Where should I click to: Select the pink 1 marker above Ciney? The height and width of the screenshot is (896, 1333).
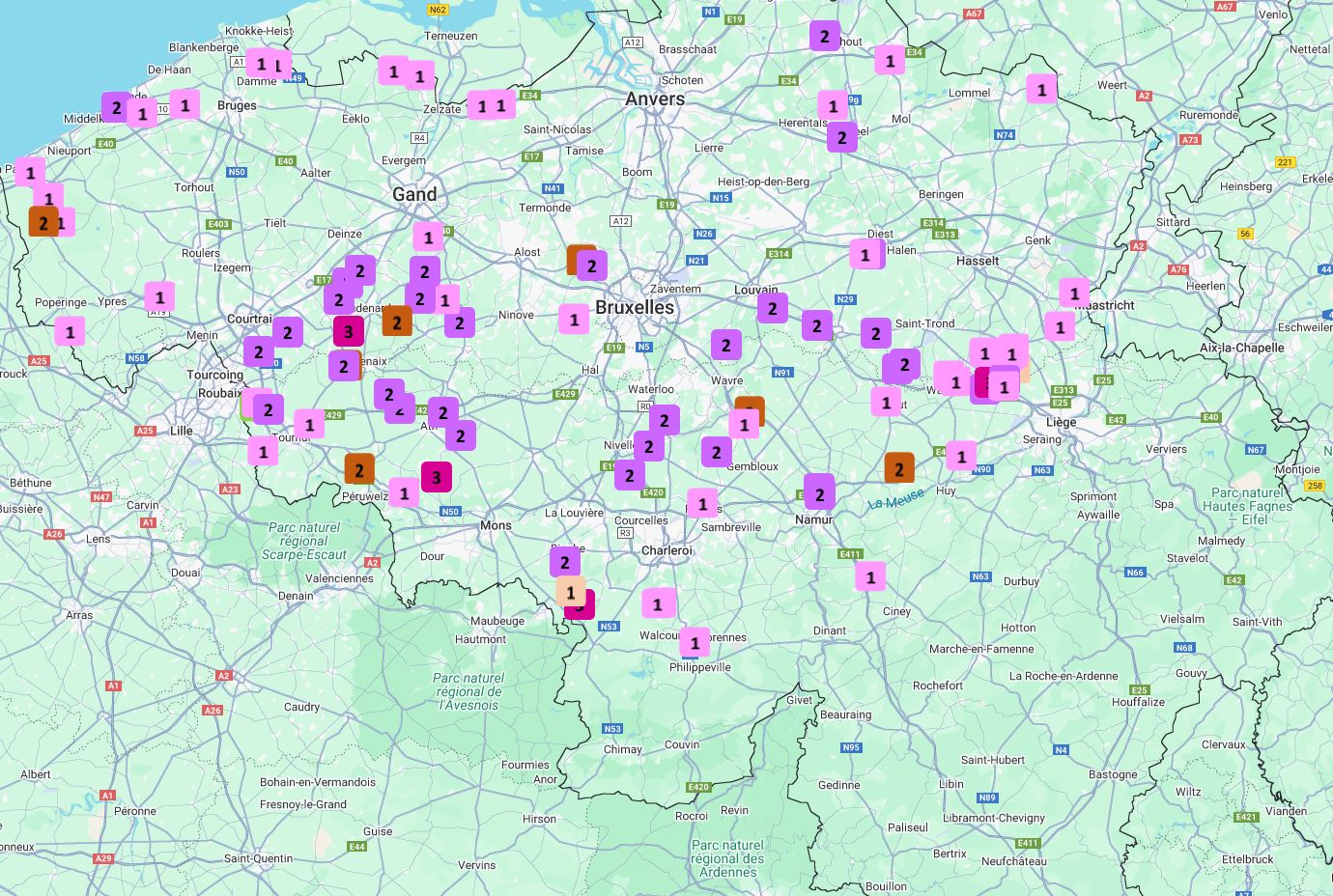click(x=870, y=577)
